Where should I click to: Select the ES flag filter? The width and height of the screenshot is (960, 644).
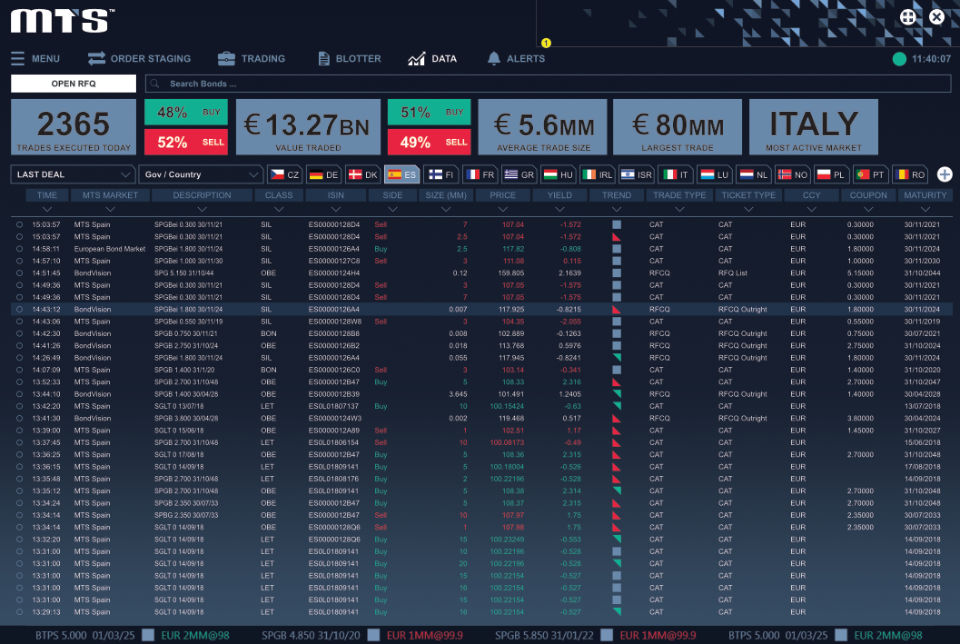click(x=402, y=174)
